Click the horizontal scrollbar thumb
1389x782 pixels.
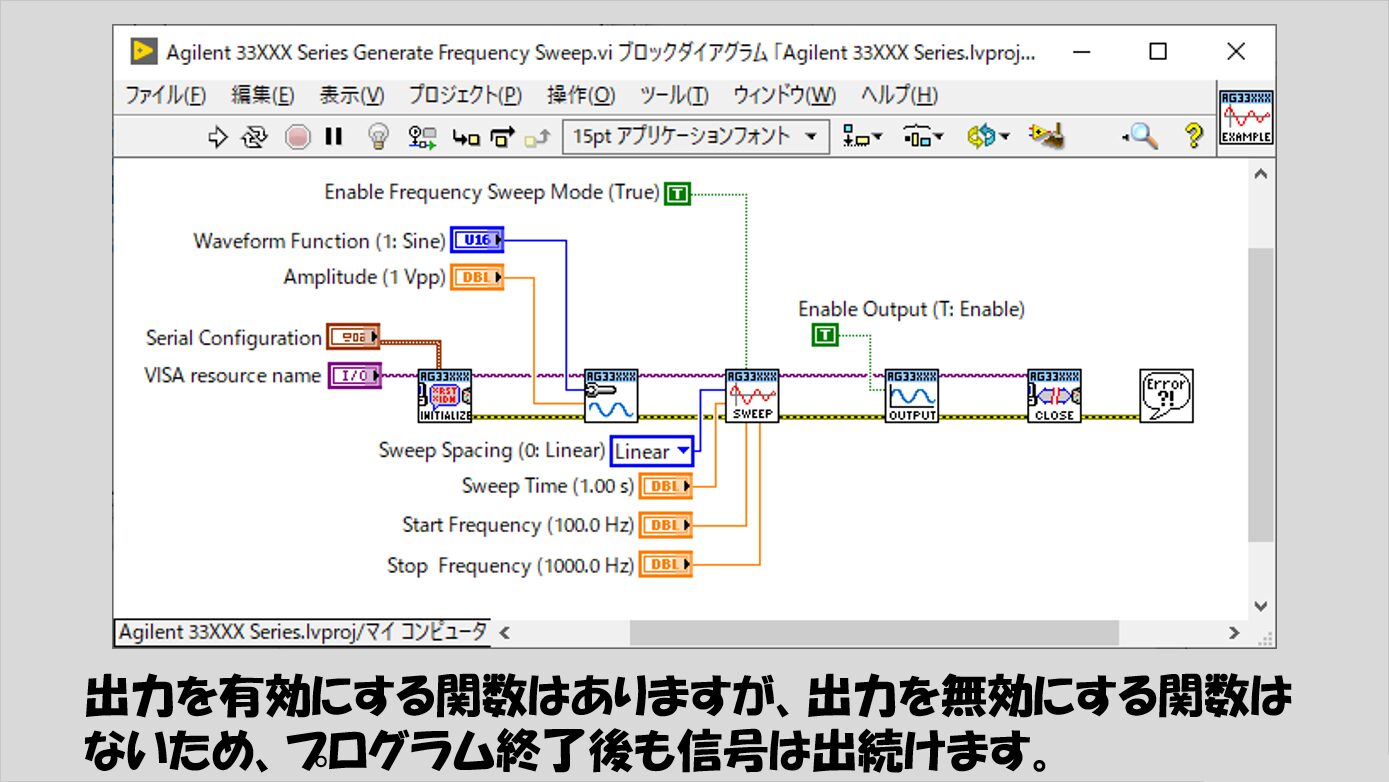pyautogui.click(x=874, y=633)
